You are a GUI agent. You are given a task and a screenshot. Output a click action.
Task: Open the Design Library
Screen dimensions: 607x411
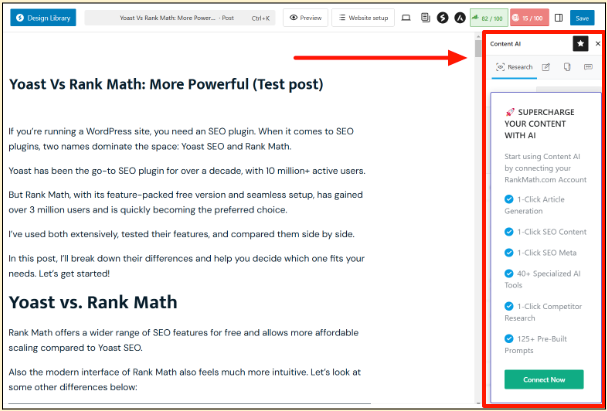point(43,18)
